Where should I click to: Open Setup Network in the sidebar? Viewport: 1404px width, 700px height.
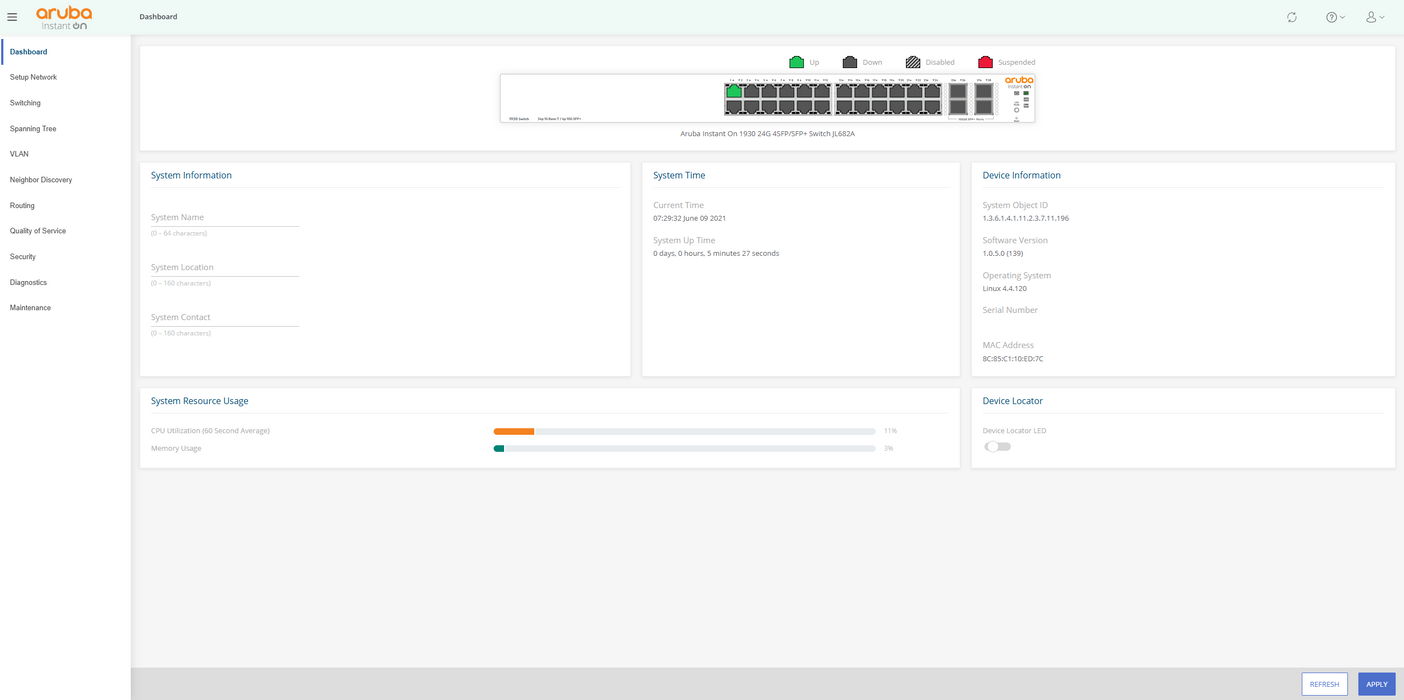click(33, 77)
